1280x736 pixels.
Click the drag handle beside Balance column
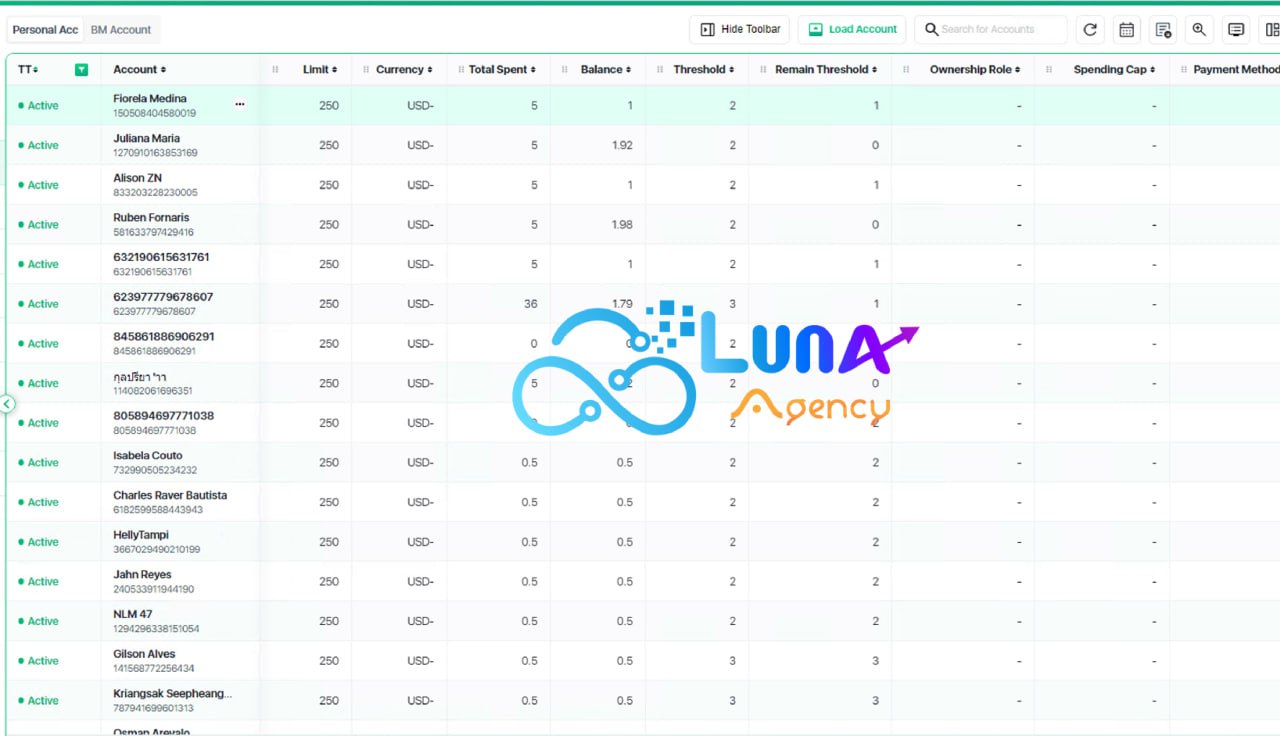565,70
